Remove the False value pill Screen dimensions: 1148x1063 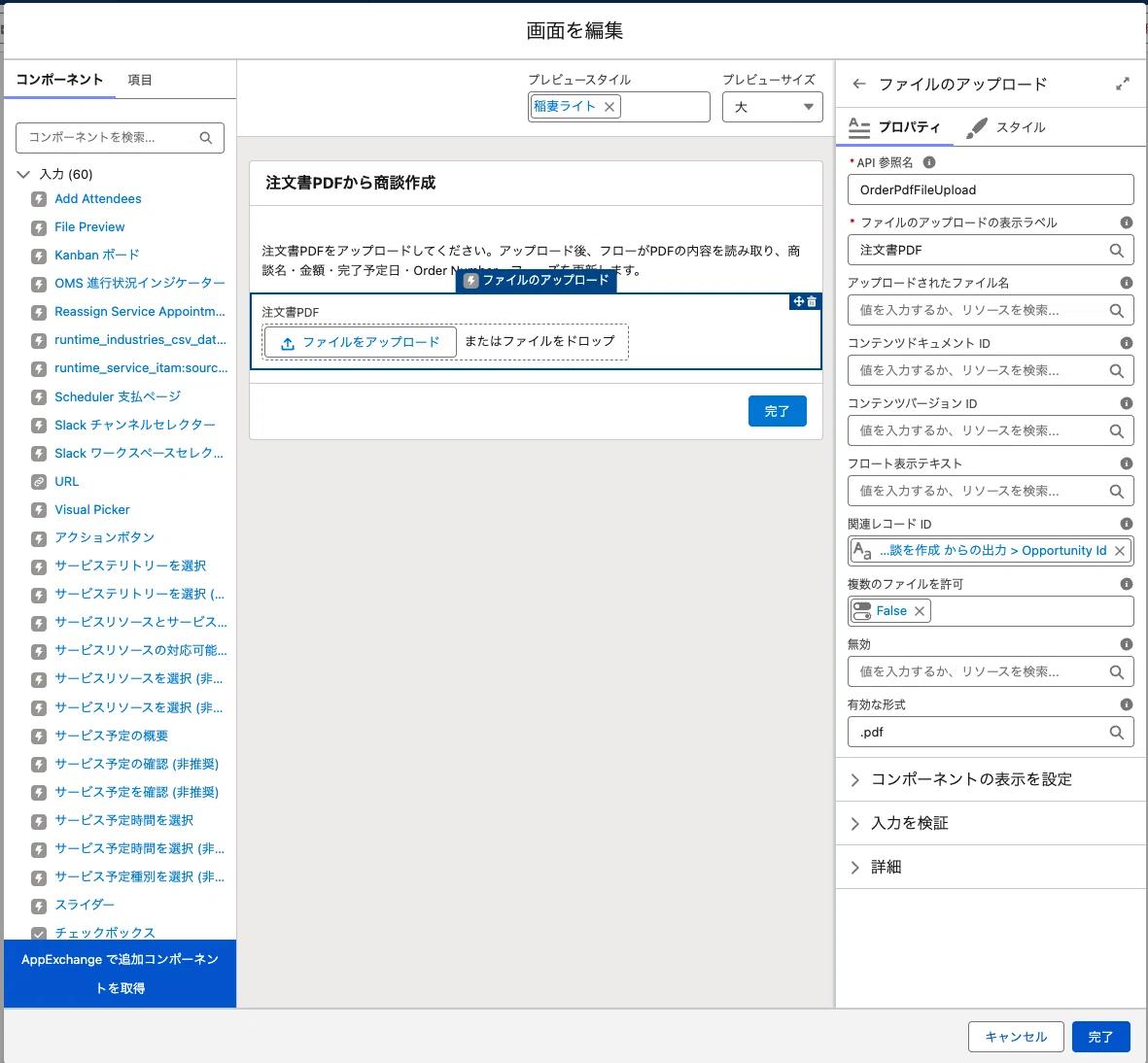(920, 611)
